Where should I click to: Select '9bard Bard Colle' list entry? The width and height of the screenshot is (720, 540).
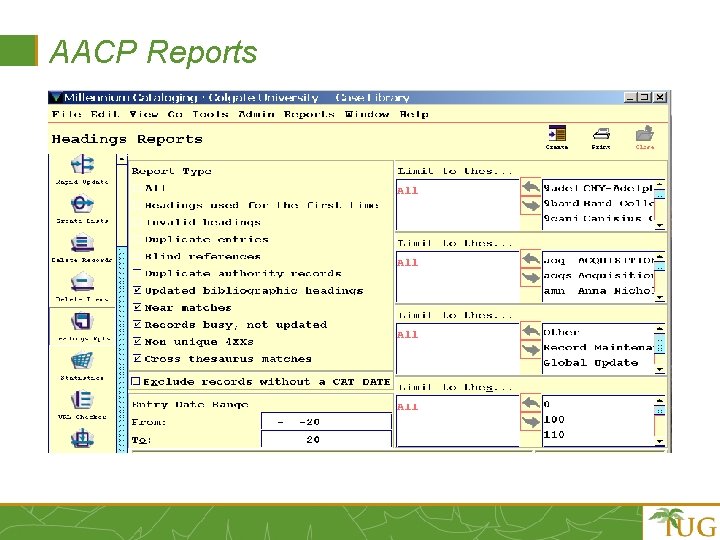pos(598,203)
